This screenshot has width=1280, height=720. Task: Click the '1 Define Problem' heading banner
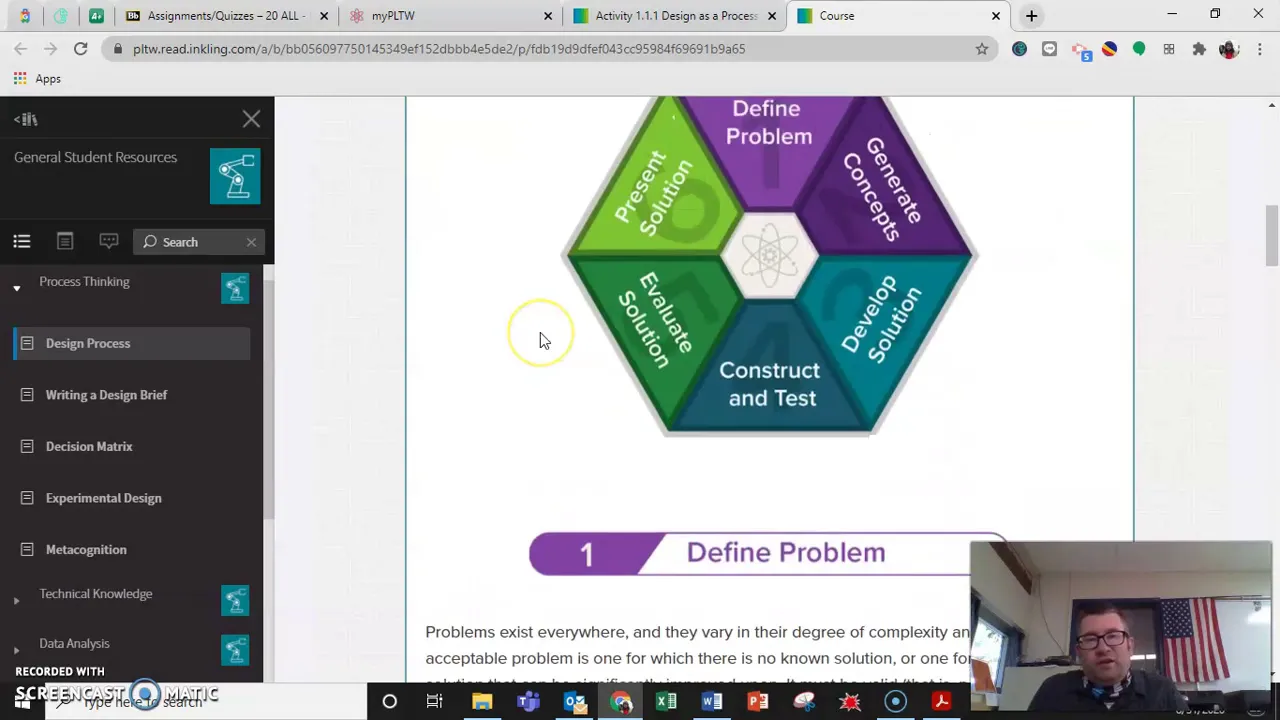point(768,553)
